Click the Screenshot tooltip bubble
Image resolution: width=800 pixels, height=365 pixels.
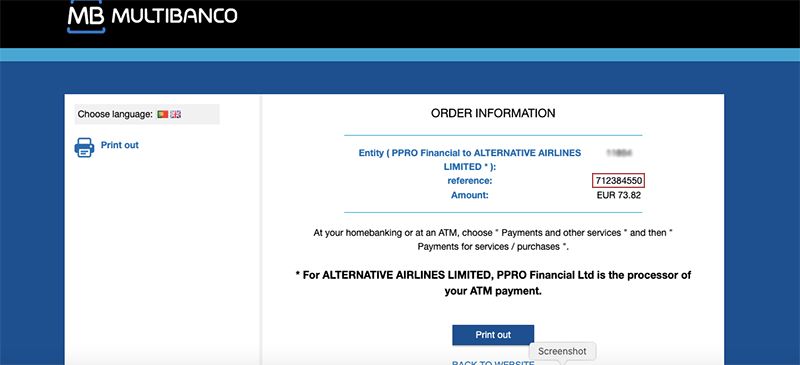(x=562, y=351)
